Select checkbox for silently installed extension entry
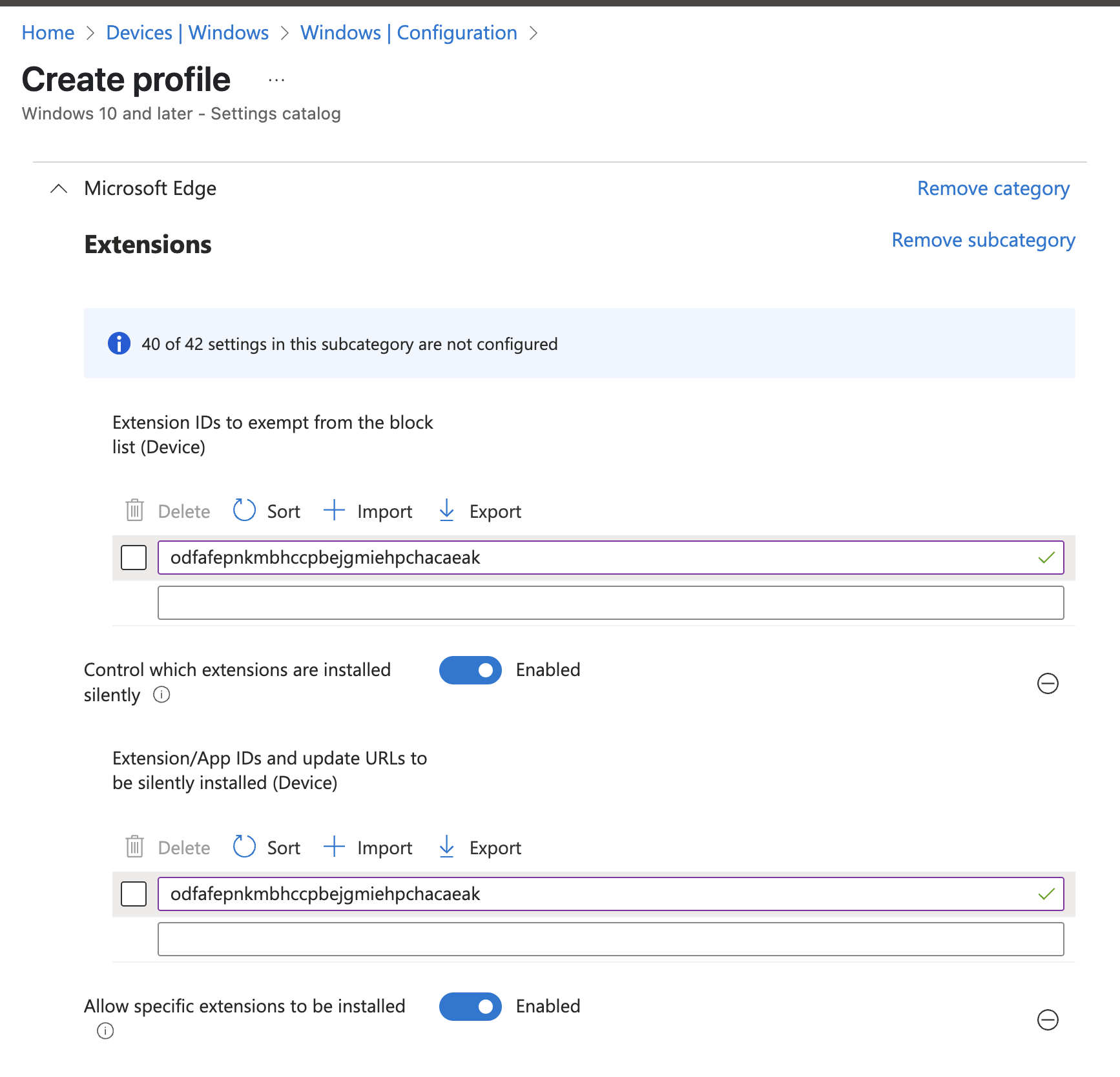Screen dimensions: 1120x1077 pos(134,894)
